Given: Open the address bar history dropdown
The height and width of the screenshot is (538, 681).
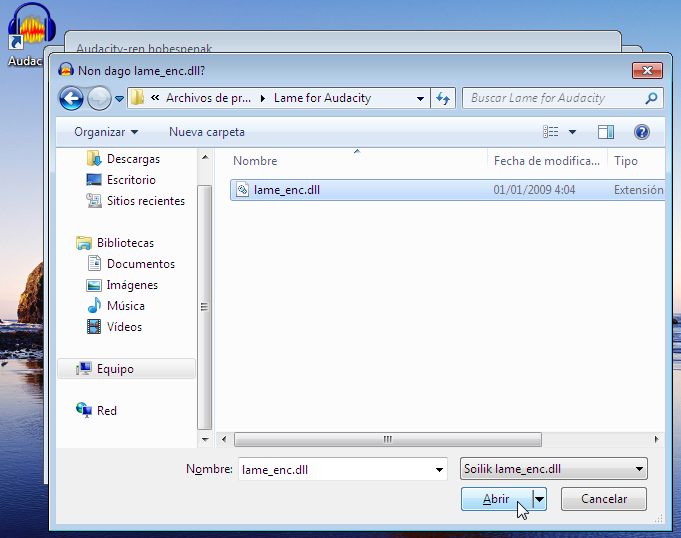Looking at the screenshot, I should [420, 99].
